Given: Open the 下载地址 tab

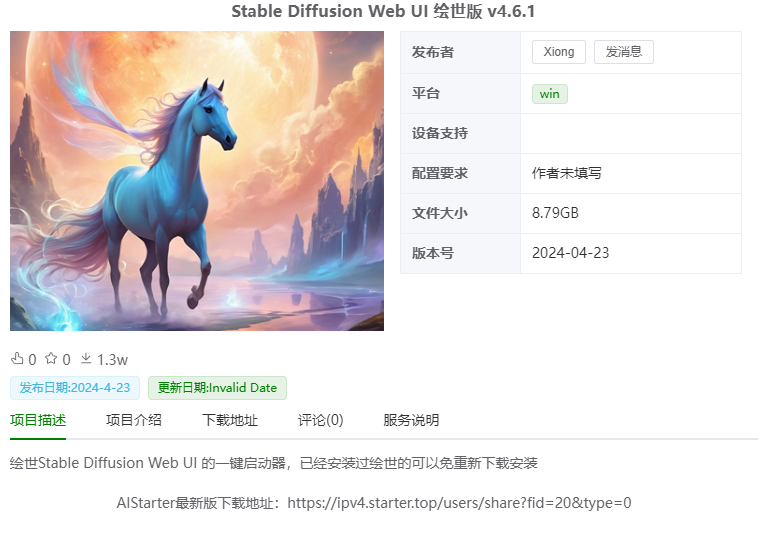Looking at the screenshot, I should point(230,420).
